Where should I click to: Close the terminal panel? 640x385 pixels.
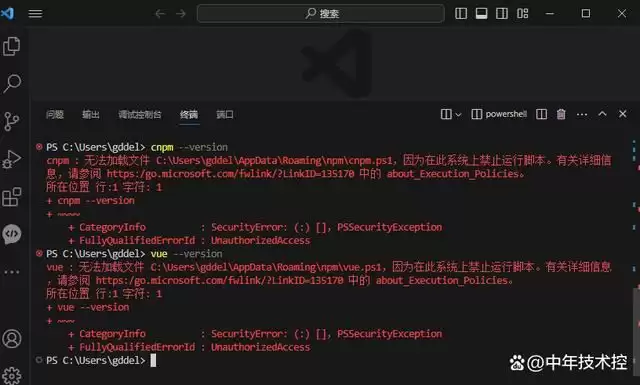[622, 114]
